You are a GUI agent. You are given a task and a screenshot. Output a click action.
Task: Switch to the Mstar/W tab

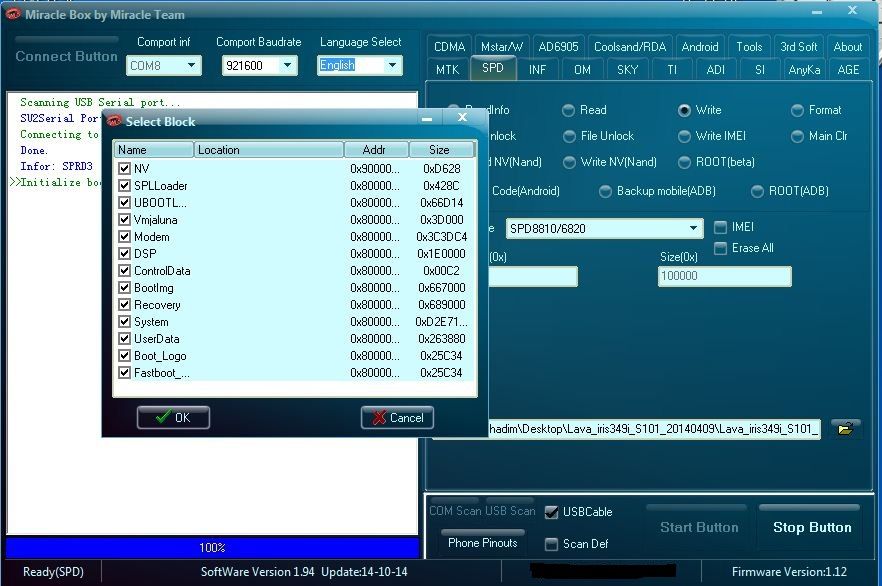click(x=502, y=47)
